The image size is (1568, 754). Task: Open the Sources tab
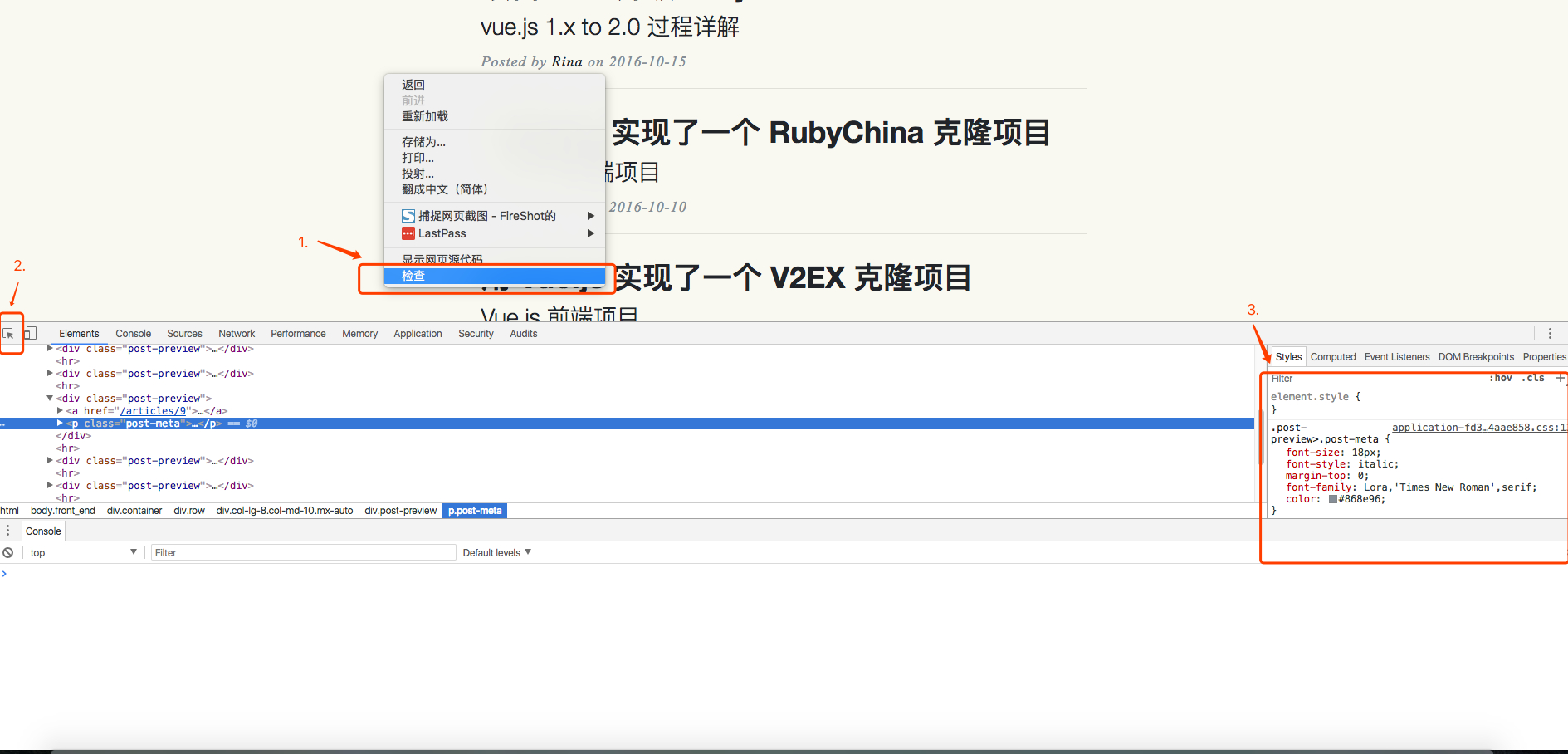(184, 334)
